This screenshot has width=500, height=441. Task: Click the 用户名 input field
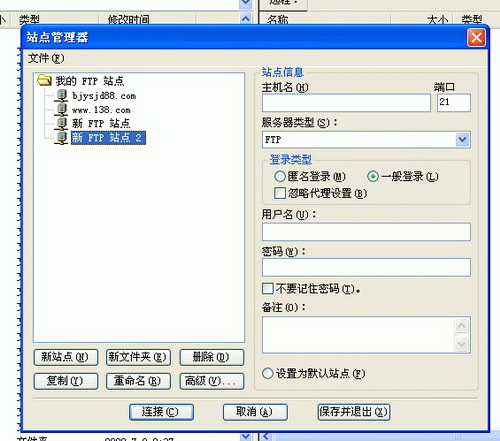coord(366,232)
